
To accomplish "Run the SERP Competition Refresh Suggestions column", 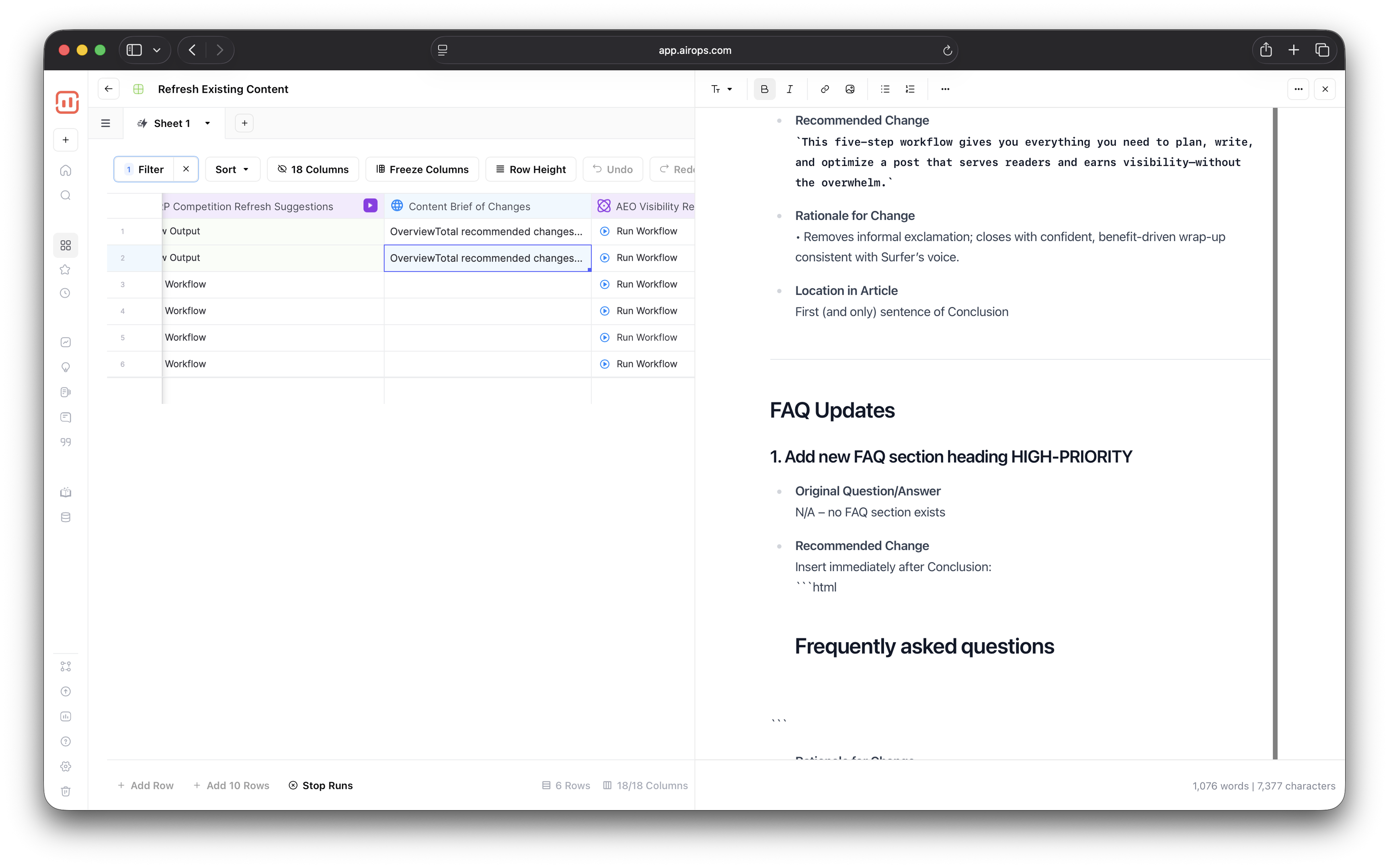I will click(x=370, y=205).
